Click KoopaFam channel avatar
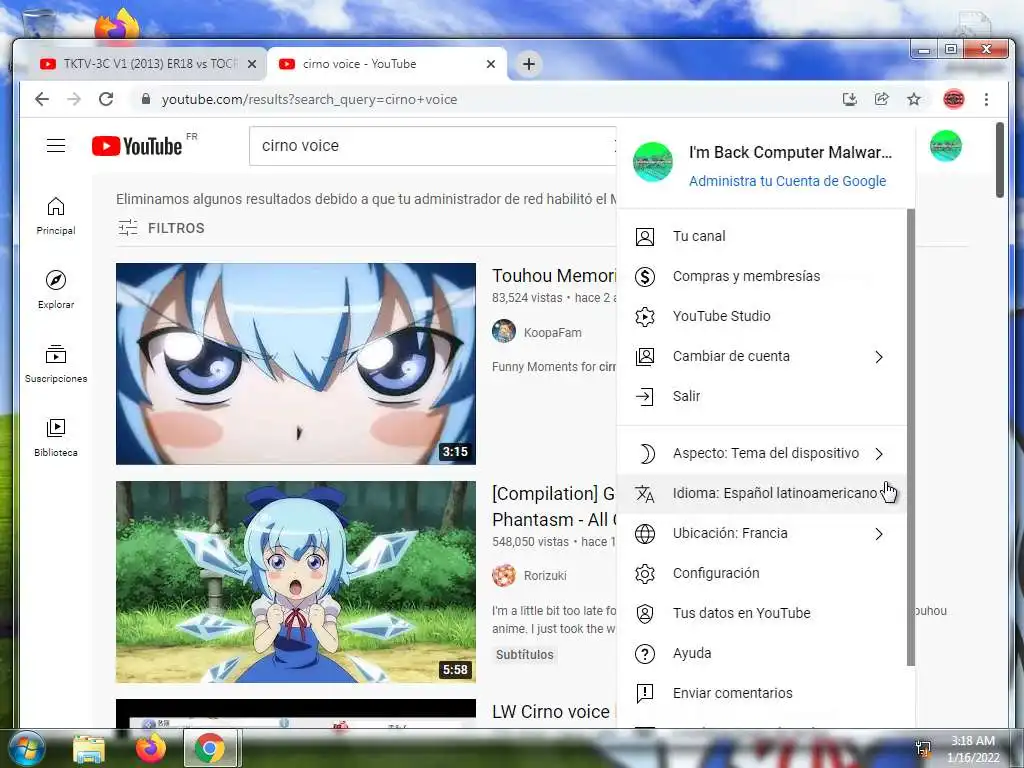Viewport: 1024px width, 768px height. coord(504,332)
